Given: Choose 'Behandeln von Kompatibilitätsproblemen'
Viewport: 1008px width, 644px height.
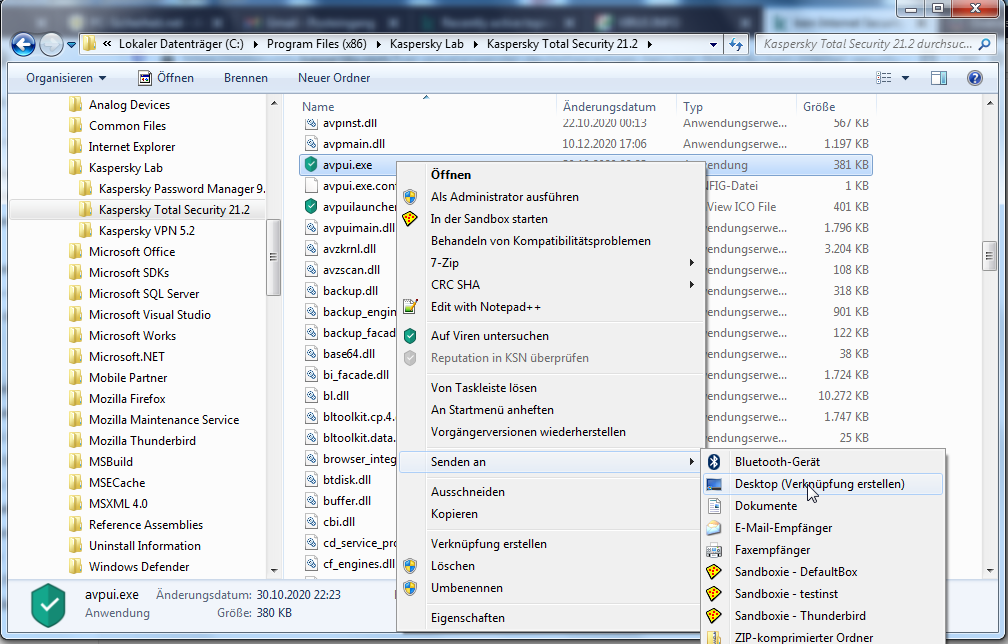Looking at the screenshot, I should click(x=550, y=241).
